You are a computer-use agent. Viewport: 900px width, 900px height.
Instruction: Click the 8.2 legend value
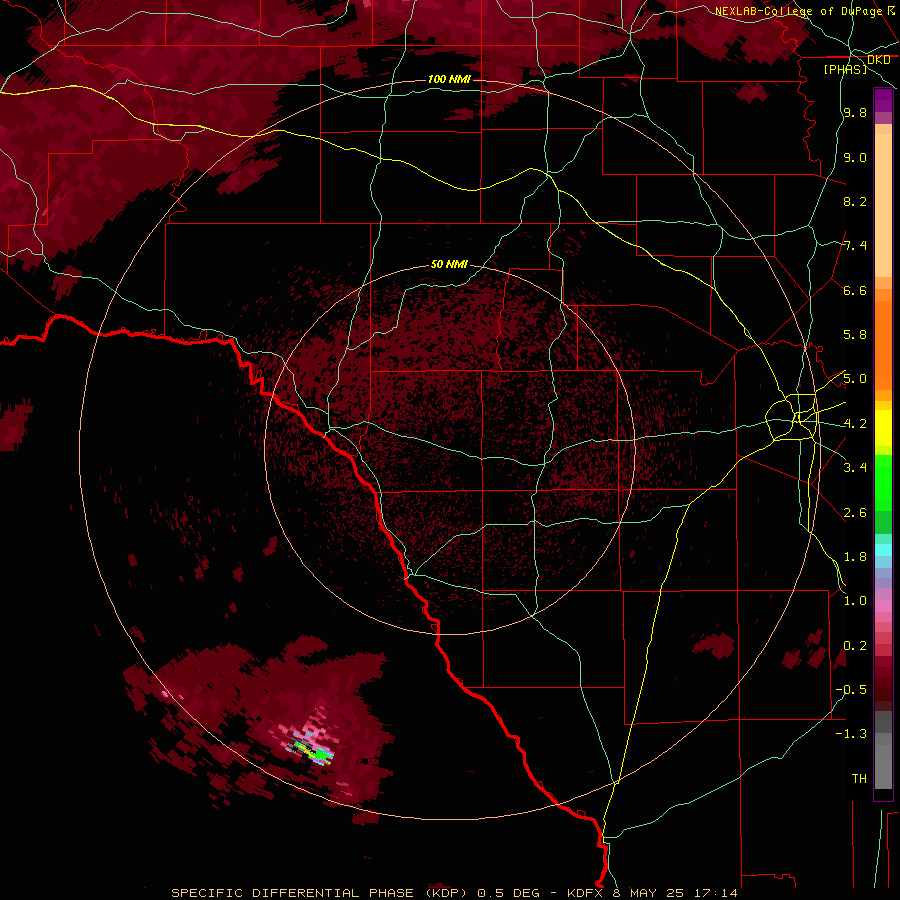855,201
